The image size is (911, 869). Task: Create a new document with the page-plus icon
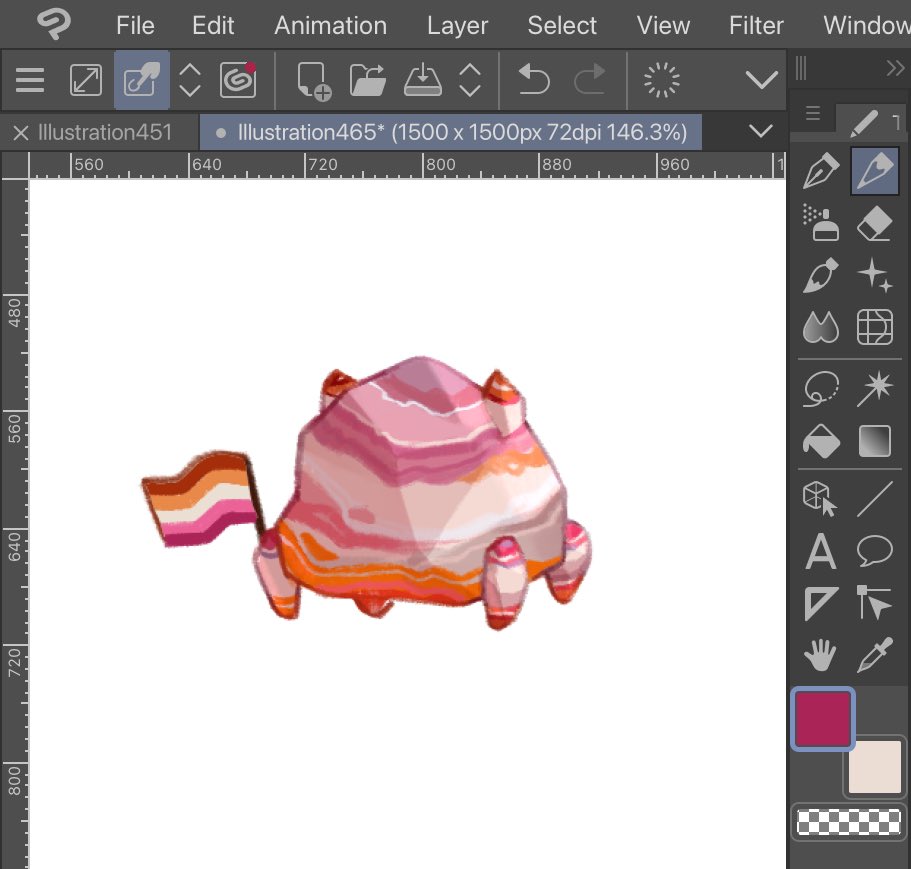coord(314,81)
